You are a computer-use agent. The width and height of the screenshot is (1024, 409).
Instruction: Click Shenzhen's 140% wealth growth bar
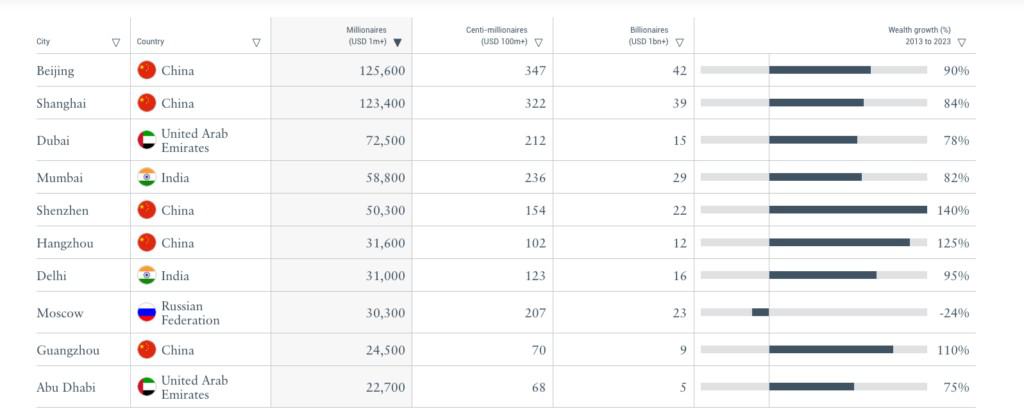click(x=848, y=210)
